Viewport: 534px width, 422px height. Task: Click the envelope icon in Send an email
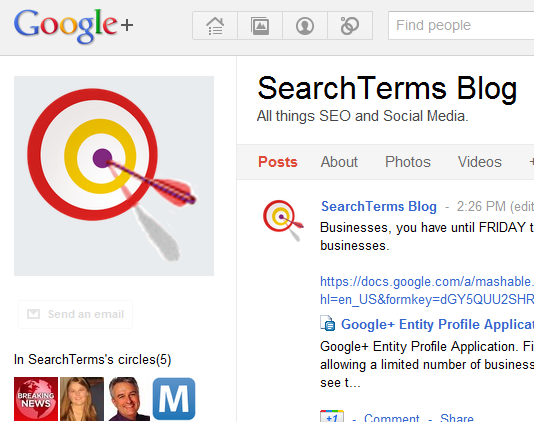(33, 314)
